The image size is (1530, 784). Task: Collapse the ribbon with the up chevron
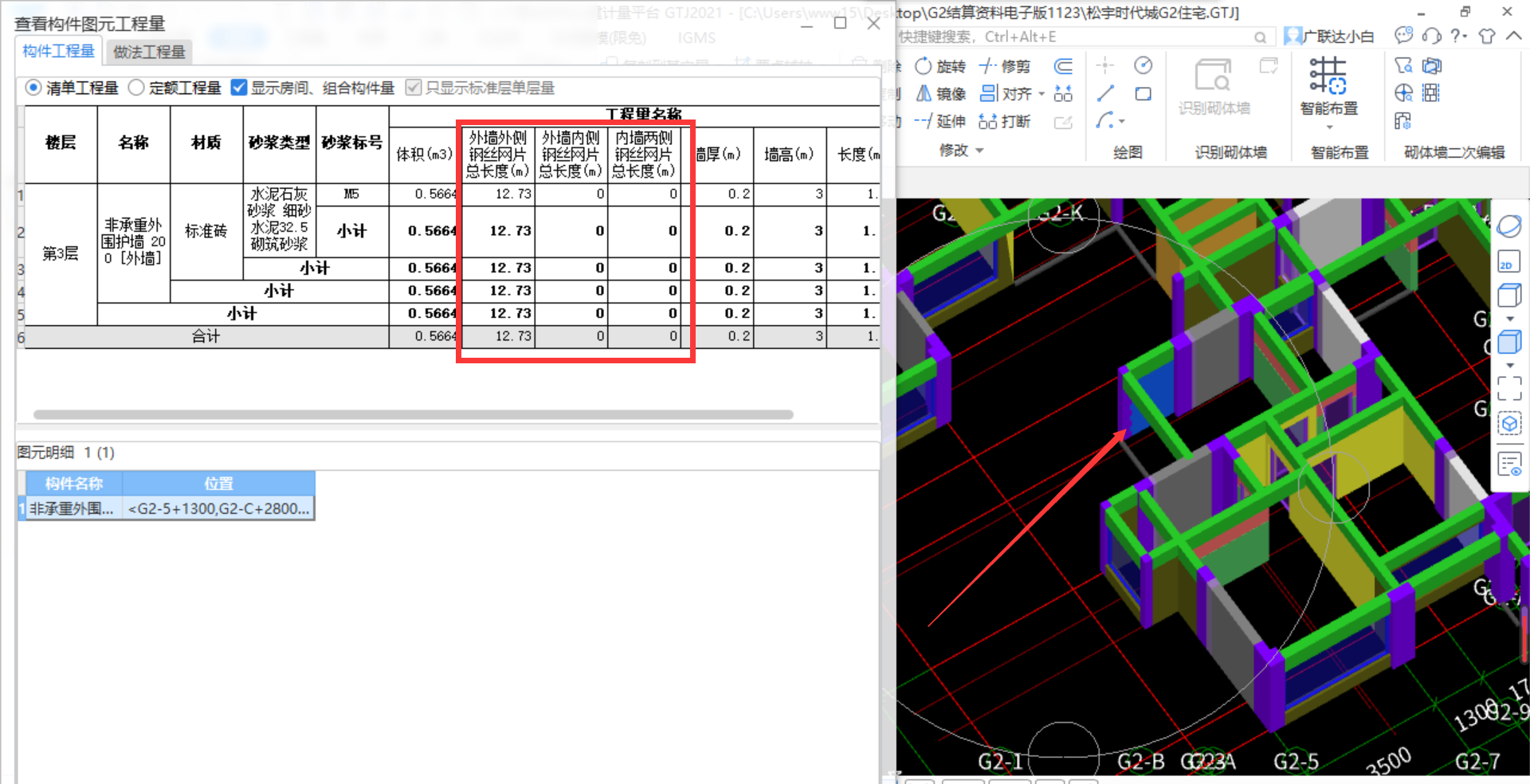click(x=1512, y=36)
